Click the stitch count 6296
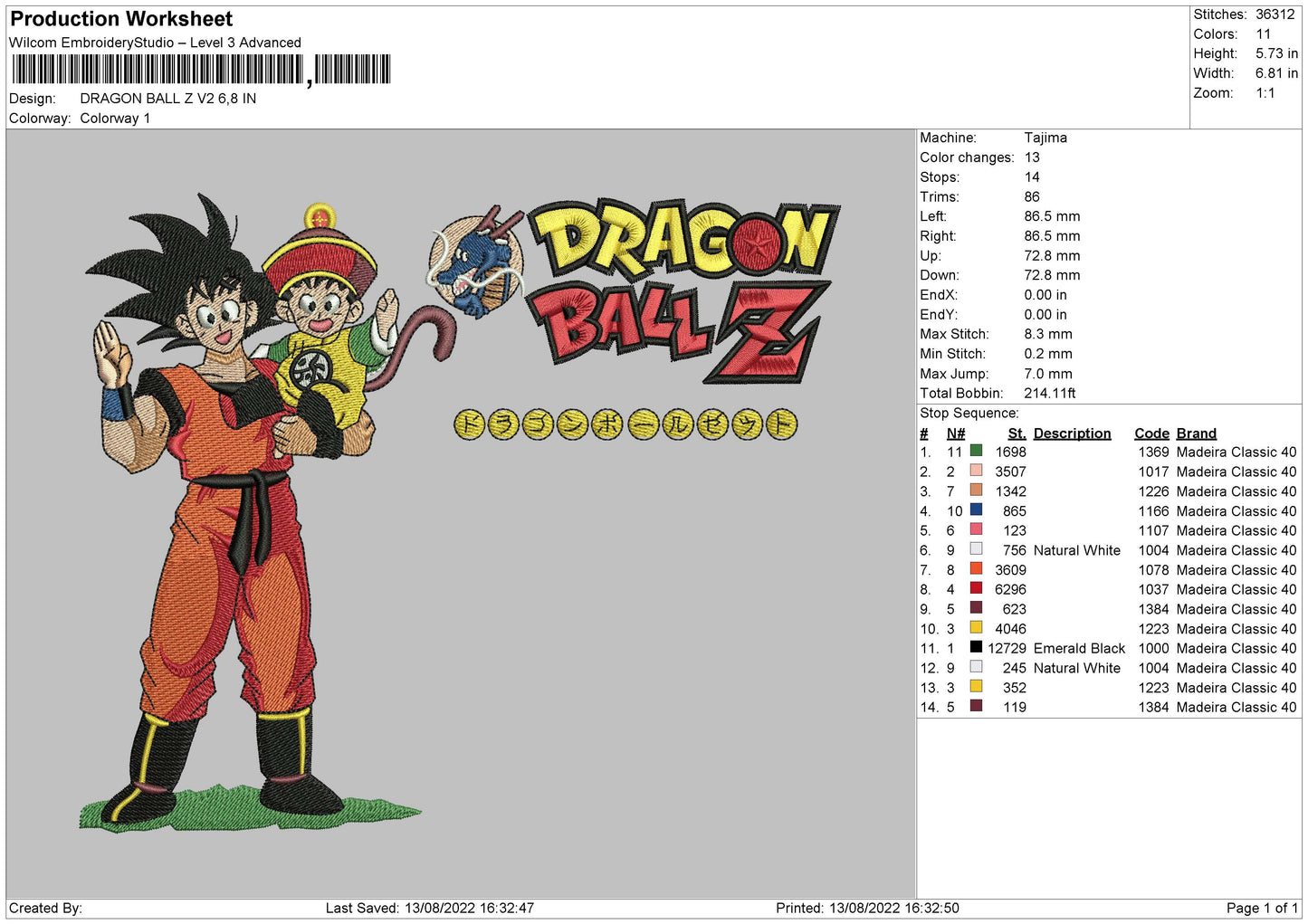Image resolution: width=1308 pixels, height=924 pixels. [x=1010, y=589]
